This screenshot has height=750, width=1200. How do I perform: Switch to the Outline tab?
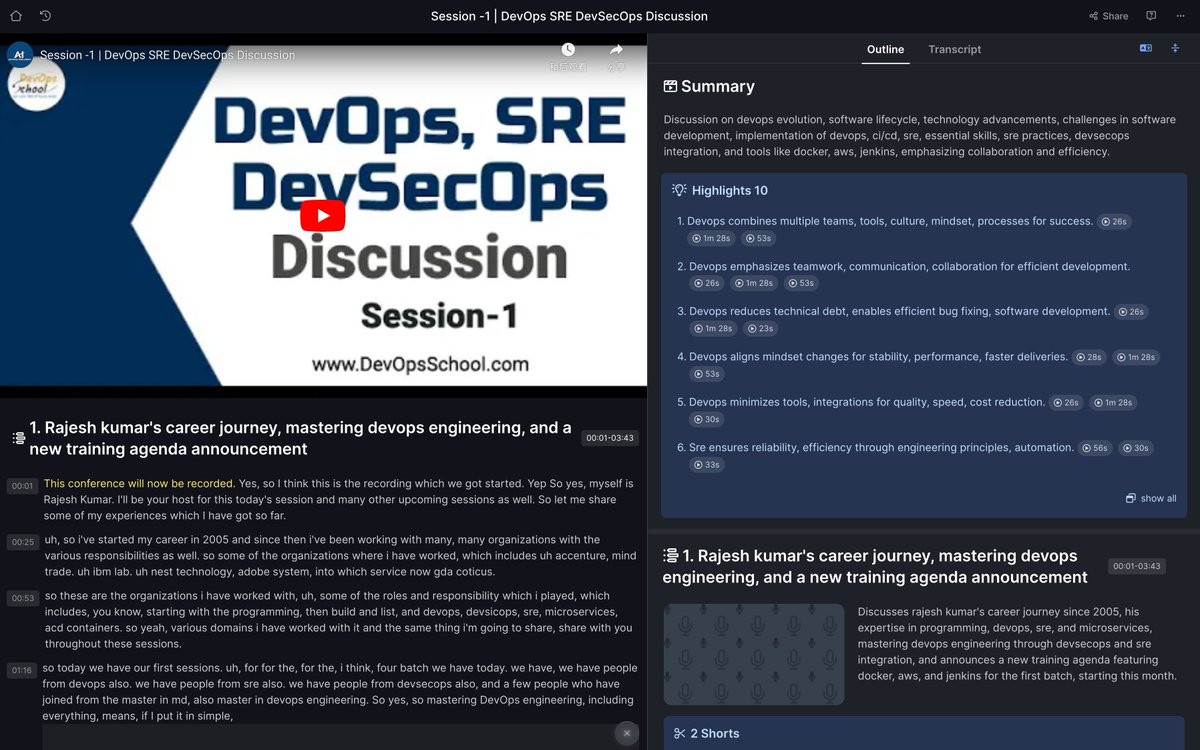(885, 49)
